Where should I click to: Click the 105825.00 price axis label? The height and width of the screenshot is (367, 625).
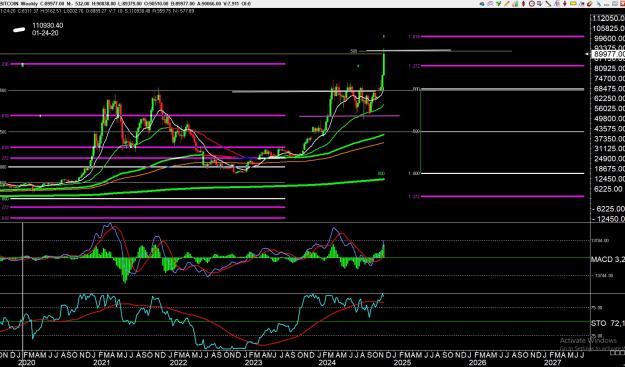[609, 28]
